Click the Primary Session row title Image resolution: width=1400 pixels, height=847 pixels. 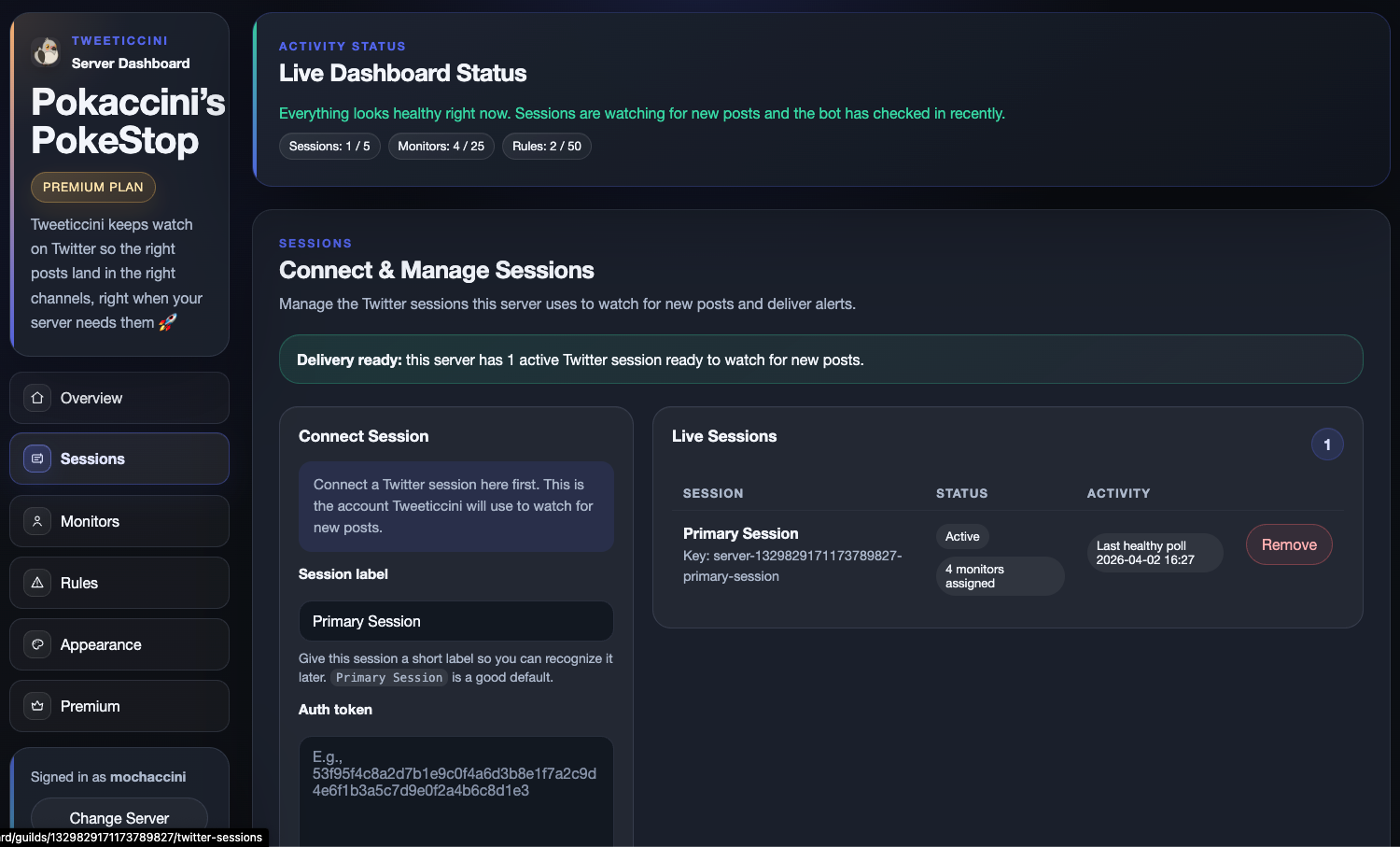(x=741, y=533)
